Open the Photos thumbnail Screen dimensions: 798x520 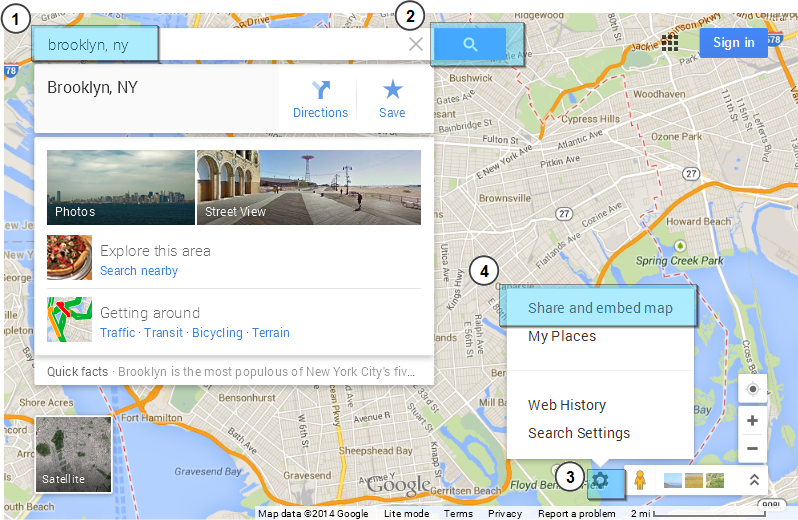pyautogui.click(x=121, y=187)
